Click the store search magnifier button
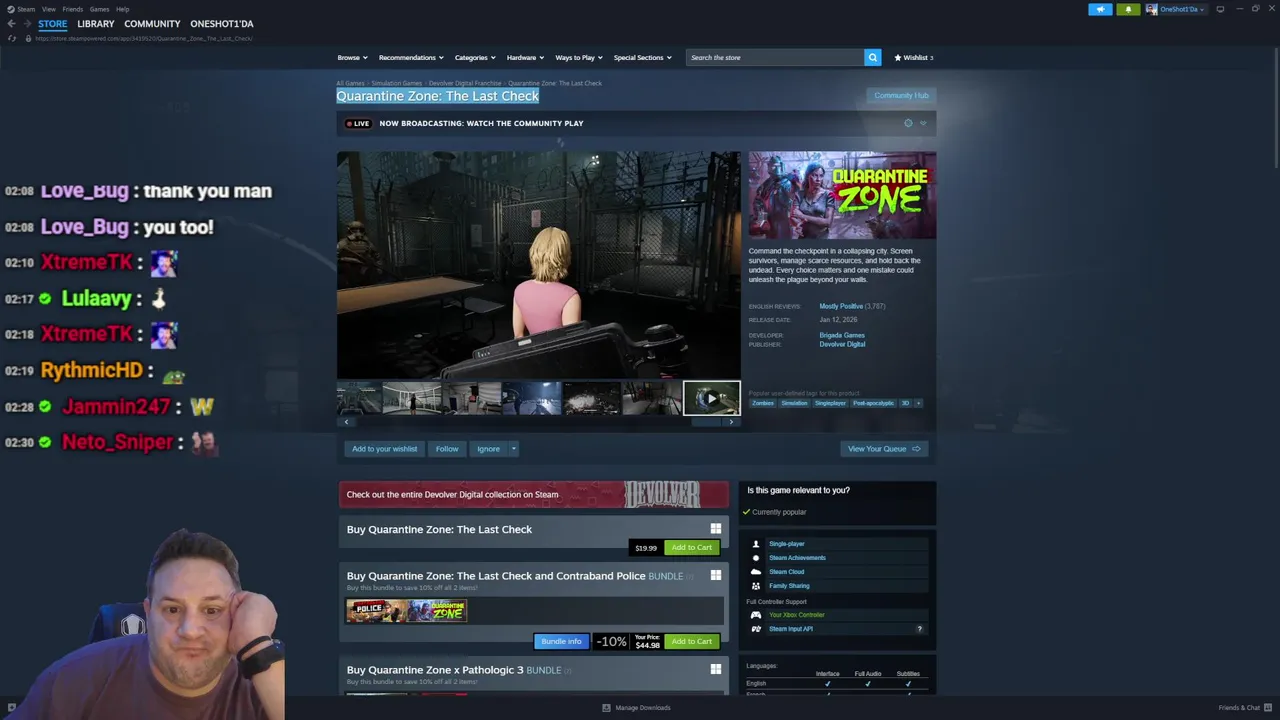Screen dimensions: 1280x720 pos(872,57)
